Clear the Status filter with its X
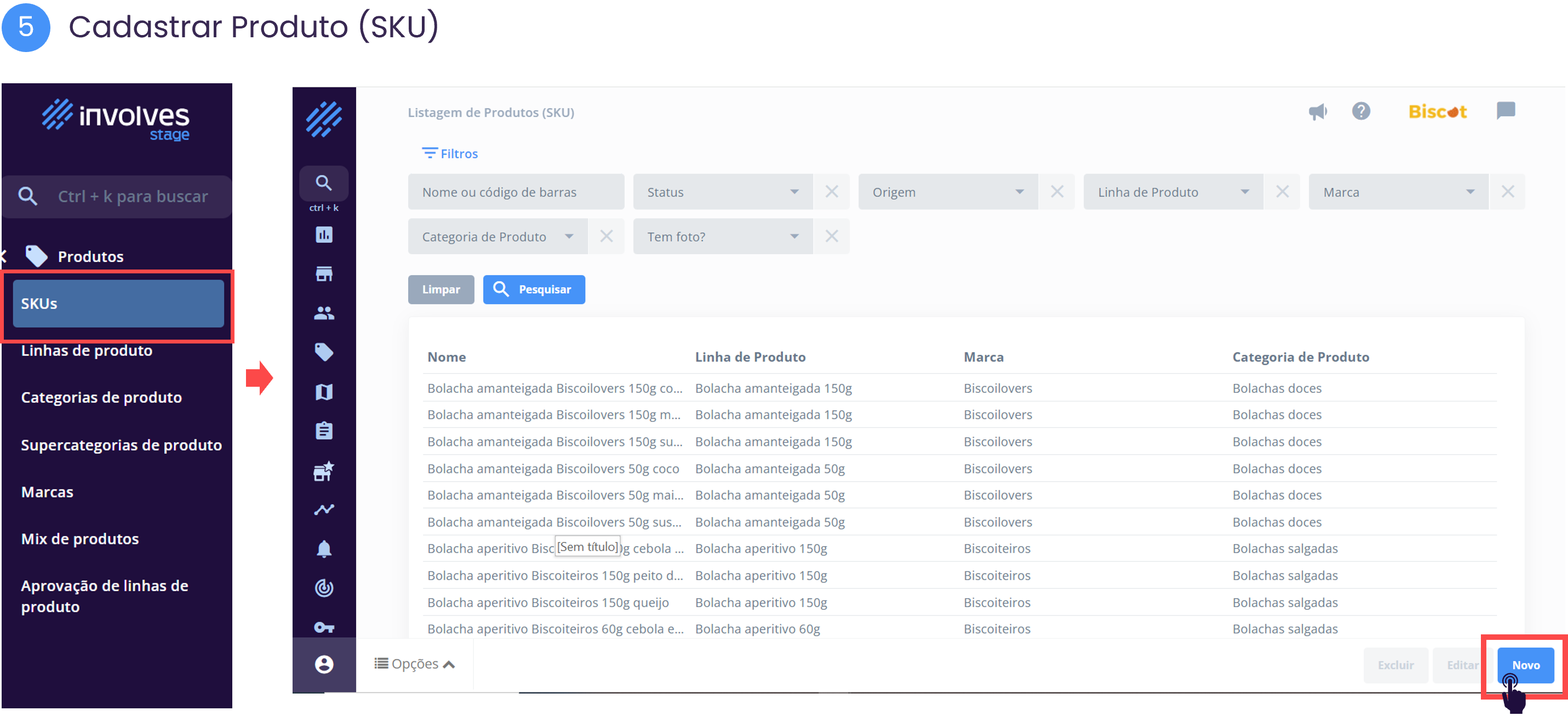Image resolution: width=1568 pixels, height=716 pixels. [x=832, y=192]
